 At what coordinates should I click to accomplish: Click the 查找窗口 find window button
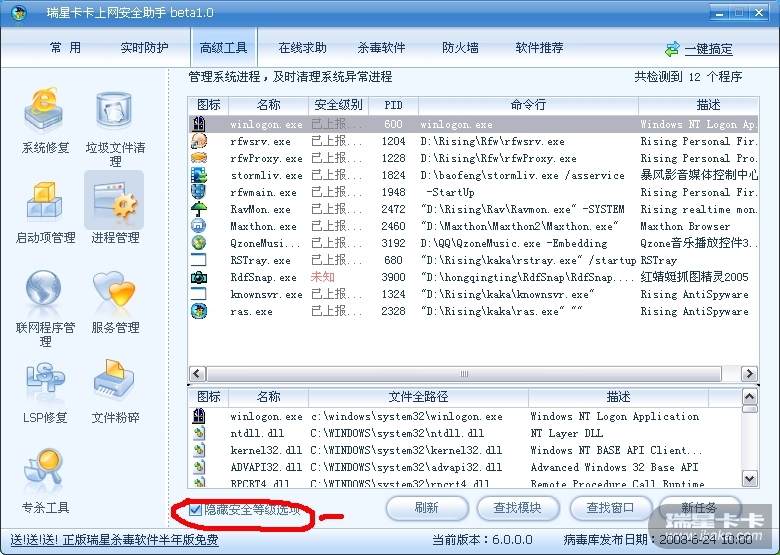[610, 508]
